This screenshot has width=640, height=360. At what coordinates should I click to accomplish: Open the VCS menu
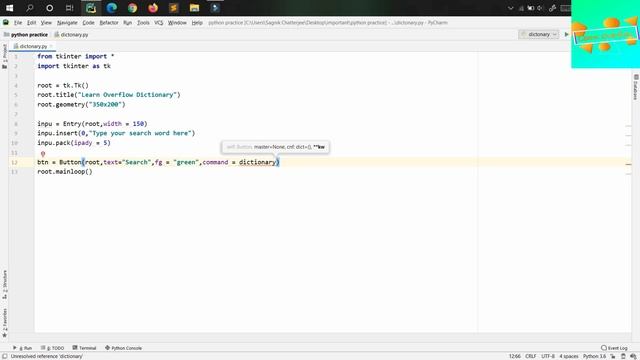(158, 23)
